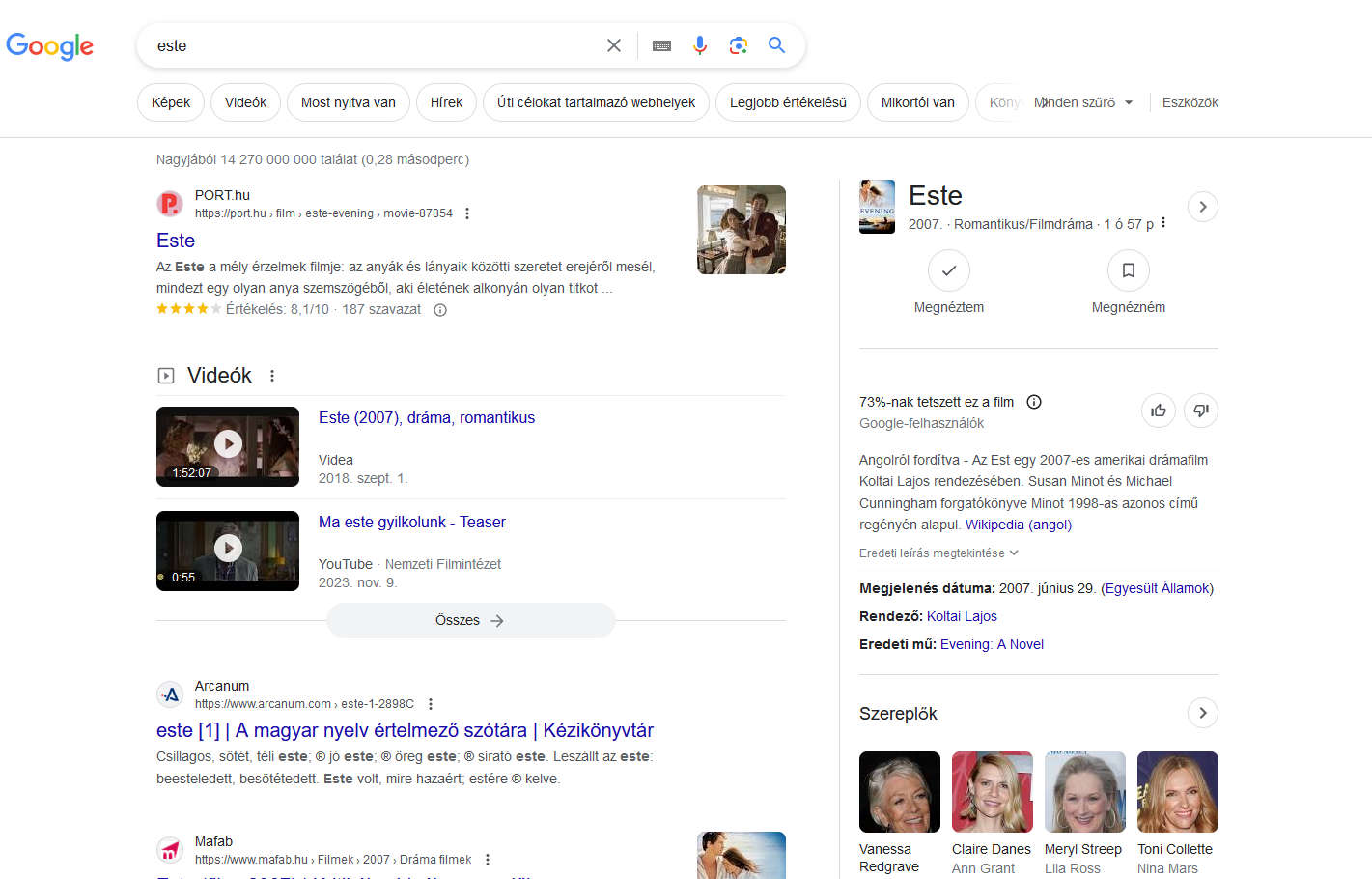
Task: Open Vanessa Redgrave cast photo
Action: click(x=900, y=792)
